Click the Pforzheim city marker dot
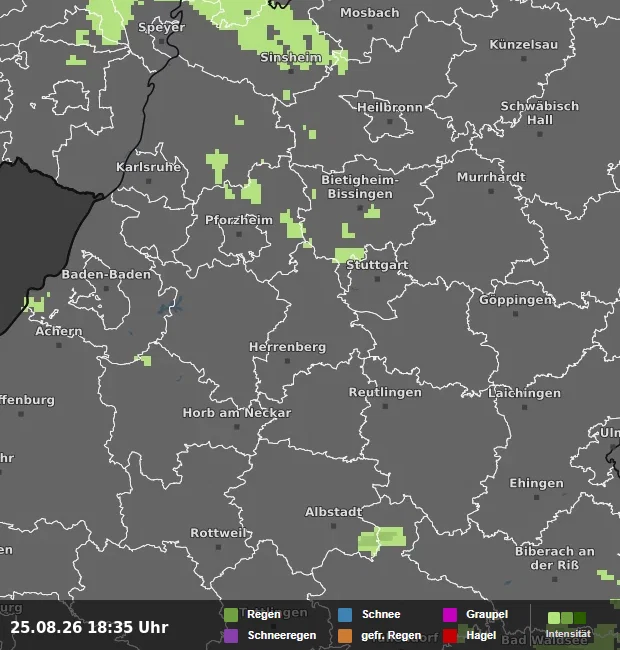This screenshot has width=620, height=650. click(x=239, y=235)
